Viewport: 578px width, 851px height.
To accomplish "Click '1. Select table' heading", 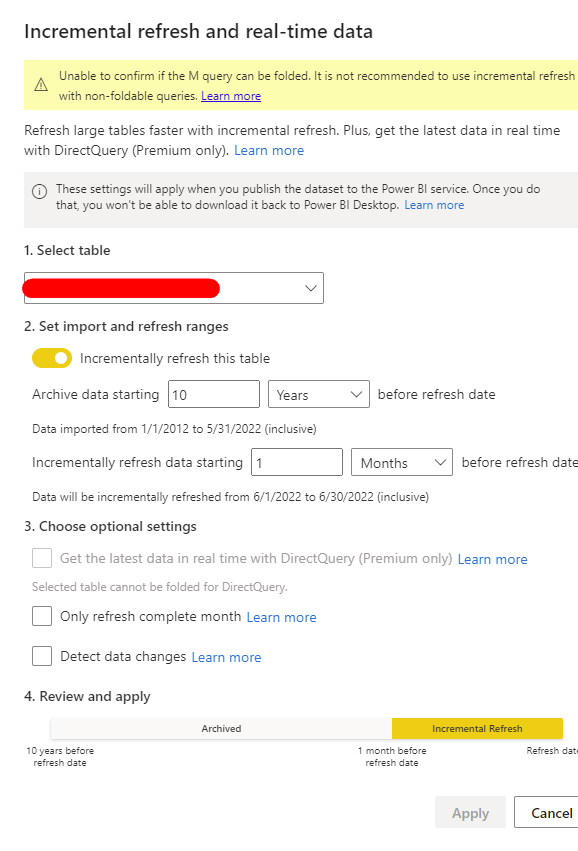I will click(67, 250).
